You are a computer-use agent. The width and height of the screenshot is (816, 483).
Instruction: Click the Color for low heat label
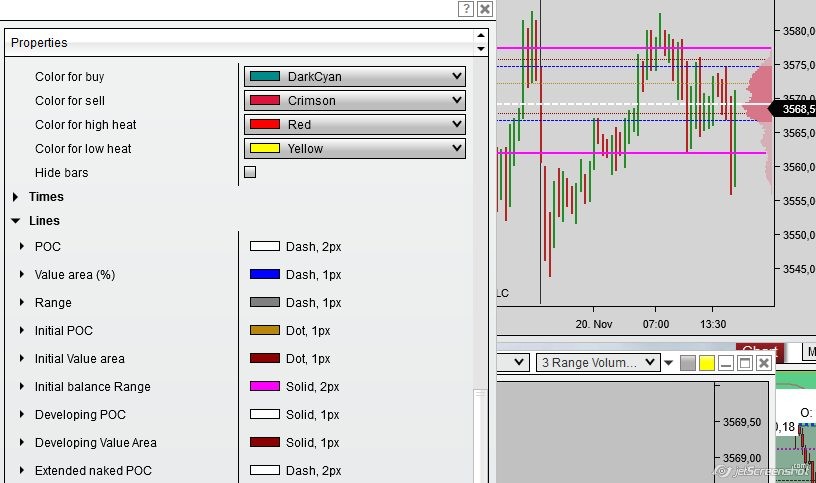pos(83,148)
